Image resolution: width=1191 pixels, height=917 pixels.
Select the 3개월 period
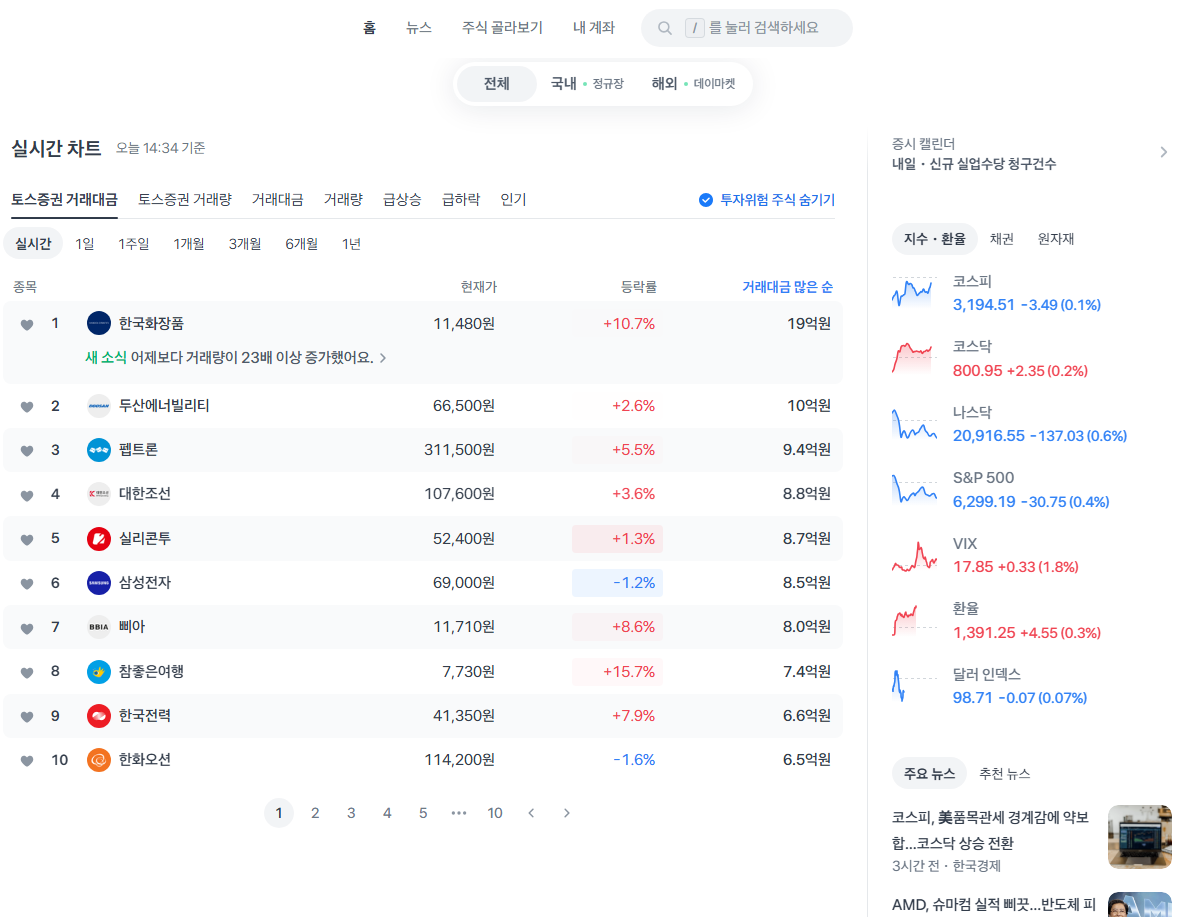pos(245,244)
